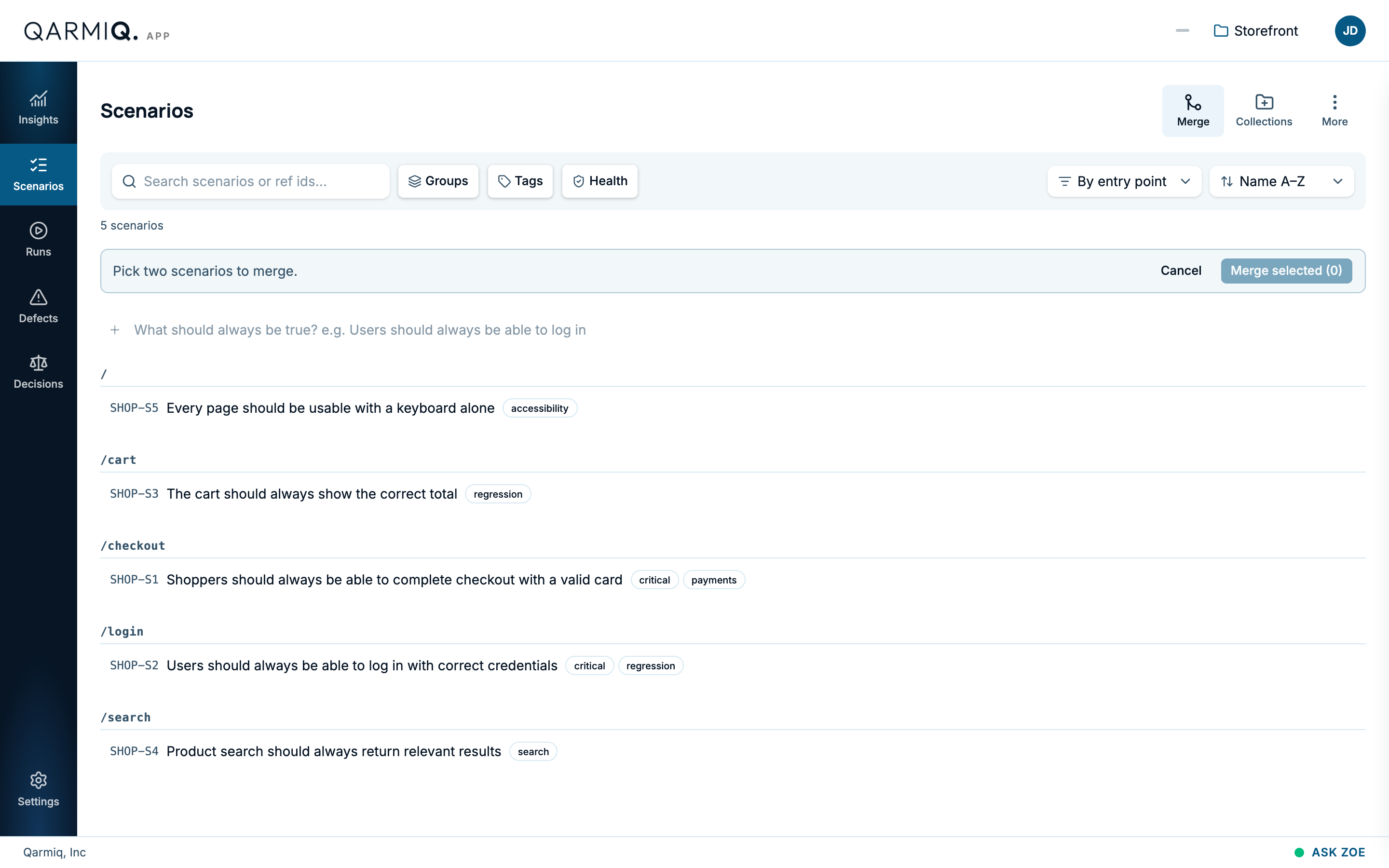Viewport: 1389px width, 868px height.
Task: Focus the Search scenarios or ref ids field
Action: click(x=251, y=181)
